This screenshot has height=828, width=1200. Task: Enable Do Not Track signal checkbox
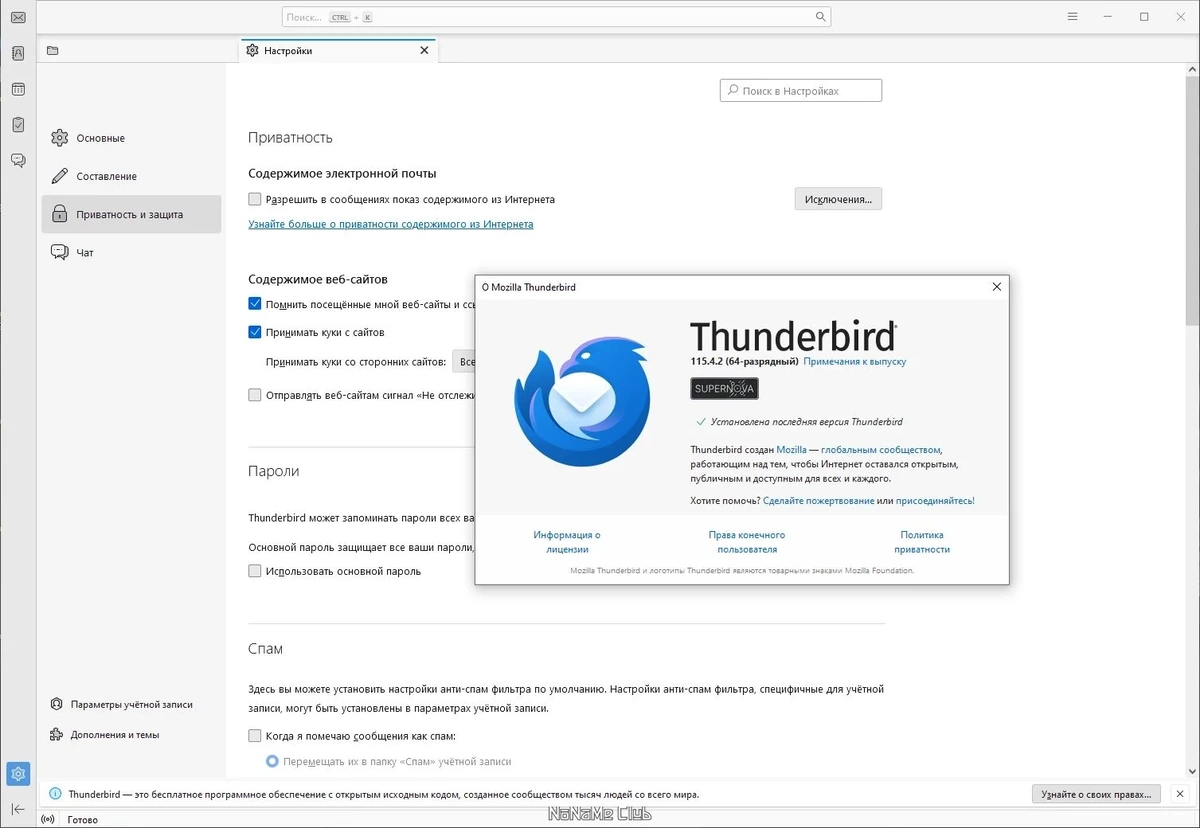point(255,395)
